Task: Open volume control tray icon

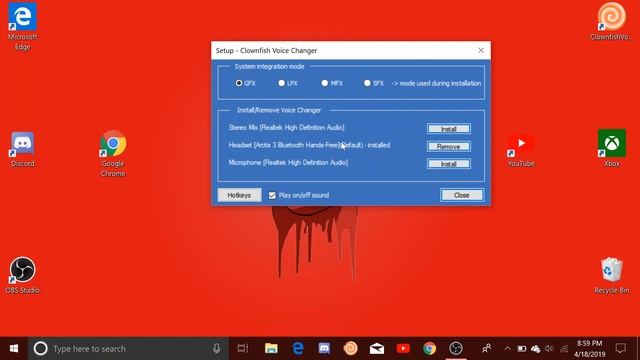Action: click(x=549, y=349)
